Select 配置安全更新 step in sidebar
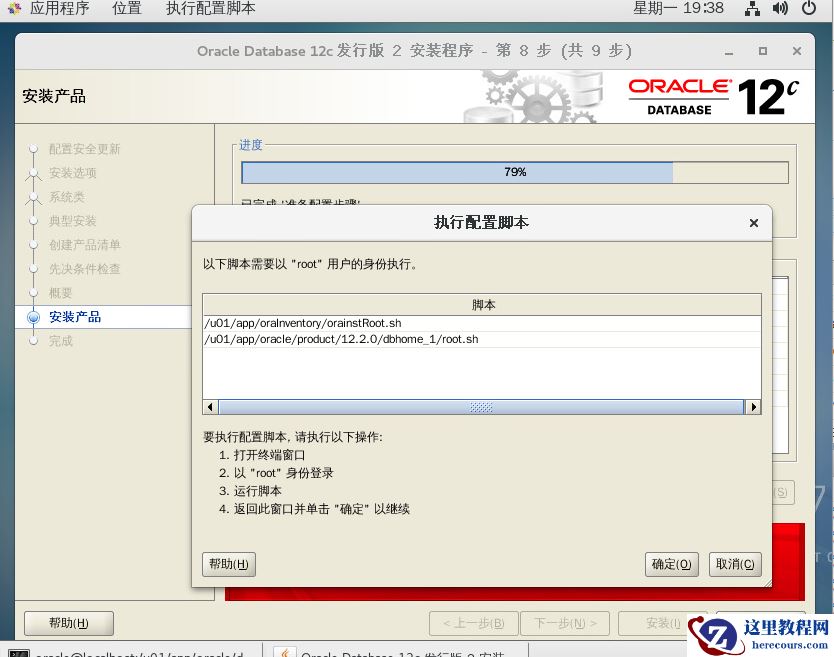This screenshot has height=657, width=834. pyautogui.click(x=85, y=149)
